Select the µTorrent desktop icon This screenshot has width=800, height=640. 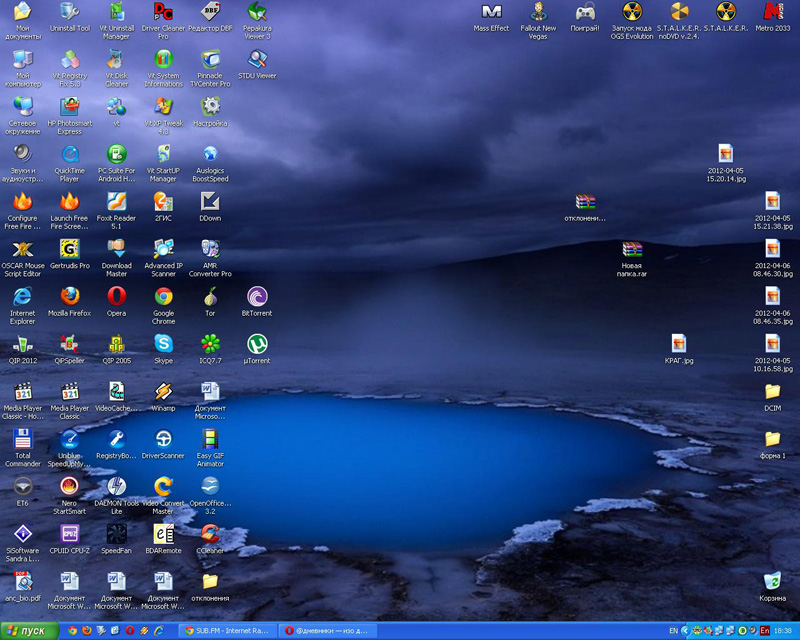click(257, 349)
